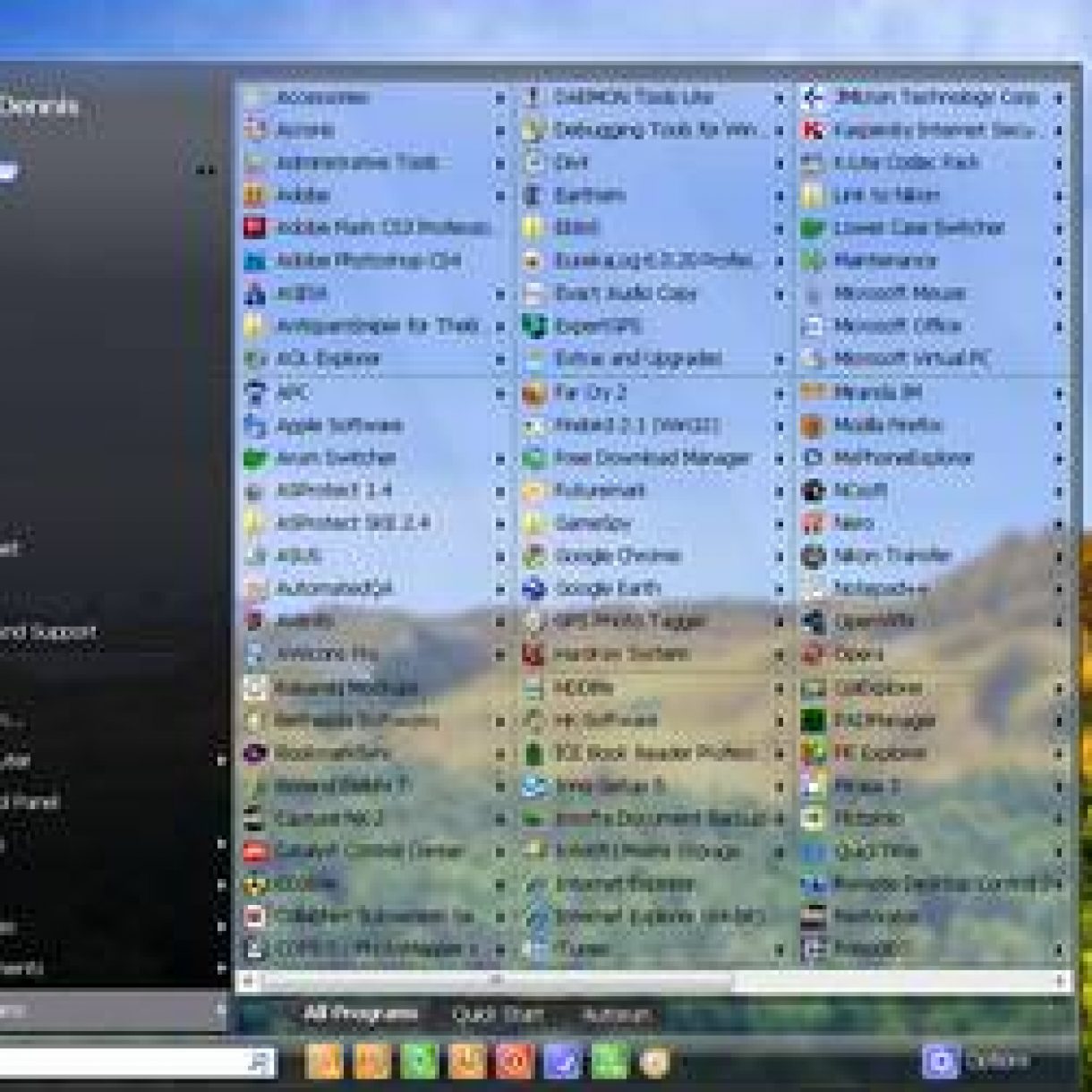Select JMicron Technology Corp entry
This screenshot has height=1092, width=1092.
[x=932, y=97]
